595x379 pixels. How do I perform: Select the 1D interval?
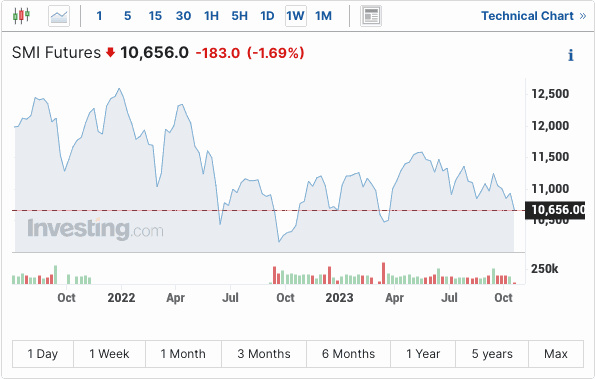tap(267, 16)
